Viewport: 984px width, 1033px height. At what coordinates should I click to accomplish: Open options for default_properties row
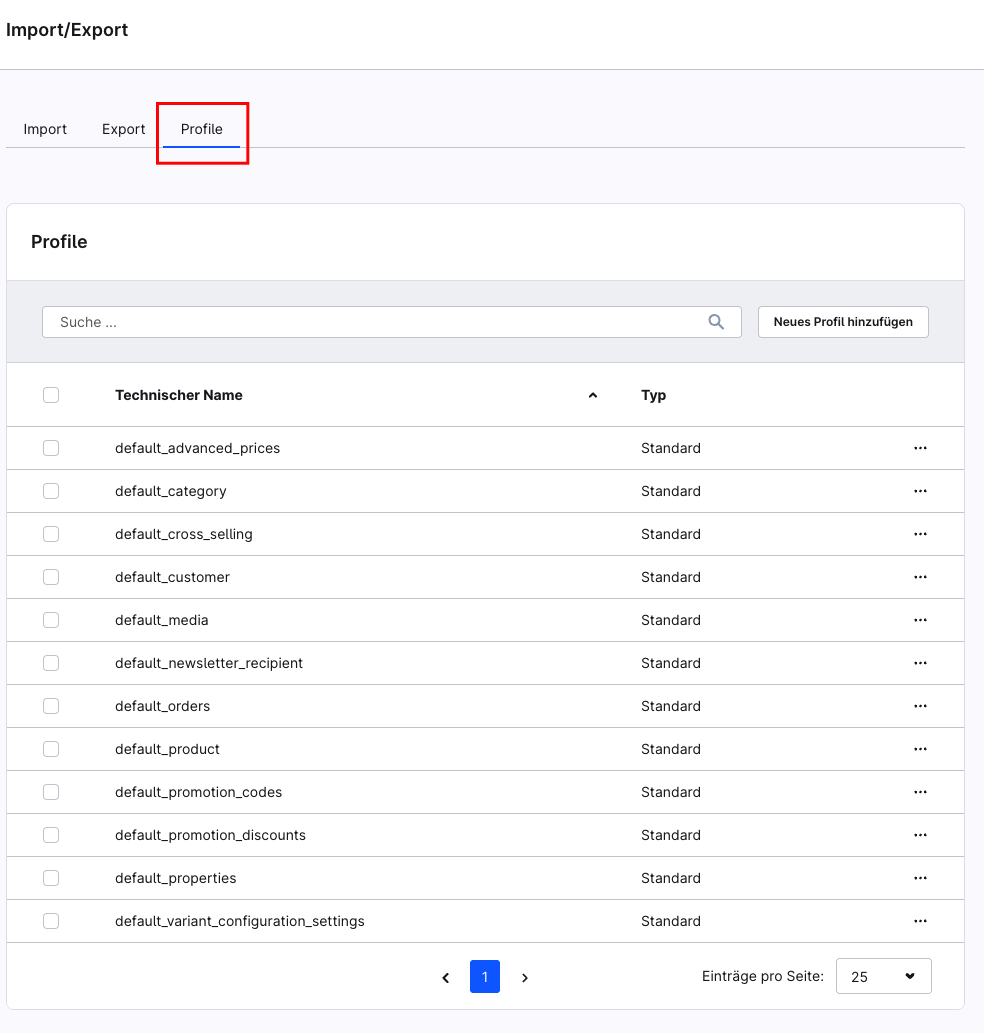pos(920,878)
